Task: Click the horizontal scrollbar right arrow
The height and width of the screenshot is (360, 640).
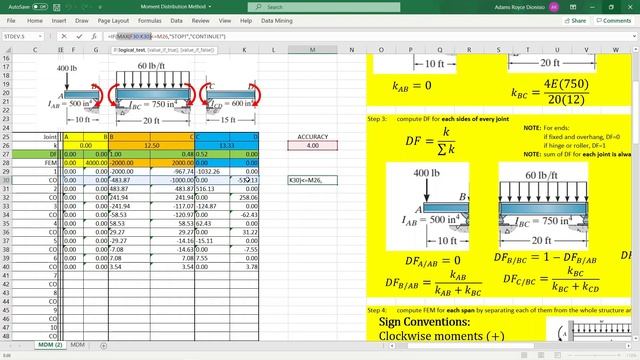Action: coord(629,346)
